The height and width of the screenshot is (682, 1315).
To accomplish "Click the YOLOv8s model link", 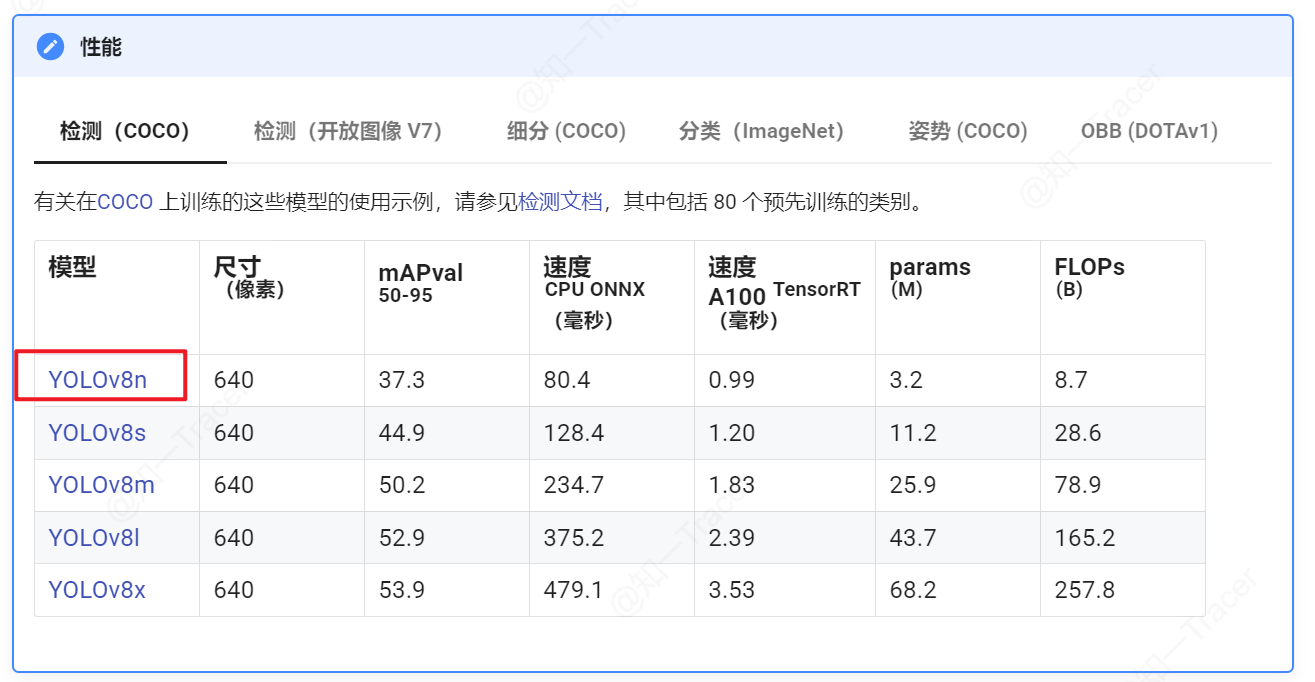I will [97, 433].
